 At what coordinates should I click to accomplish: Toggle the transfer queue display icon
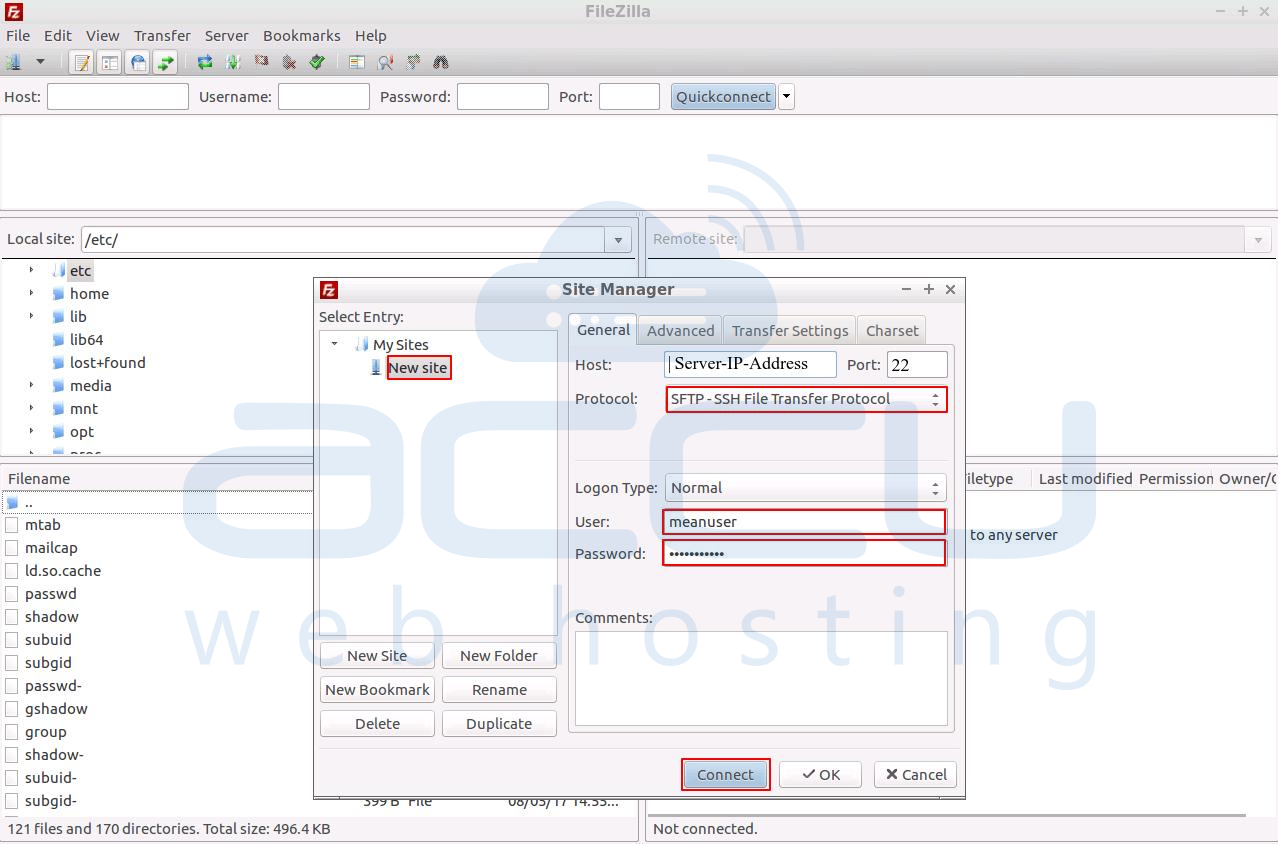coord(166,62)
